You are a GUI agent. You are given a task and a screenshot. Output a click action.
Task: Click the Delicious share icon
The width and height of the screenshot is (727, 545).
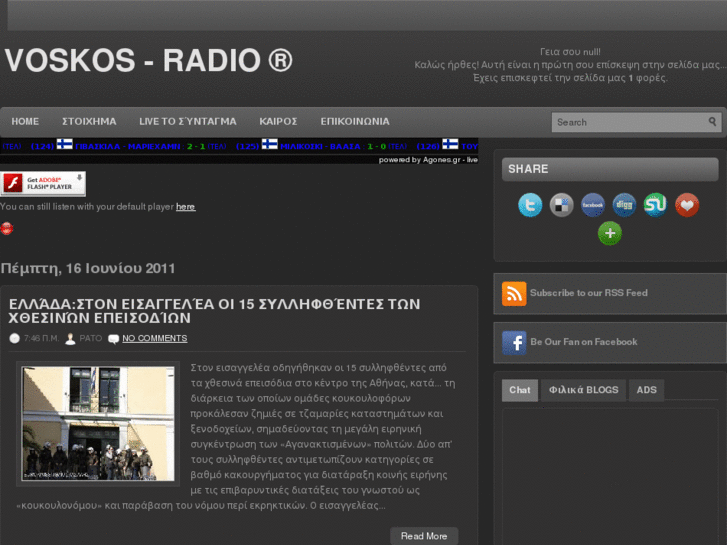pos(561,205)
